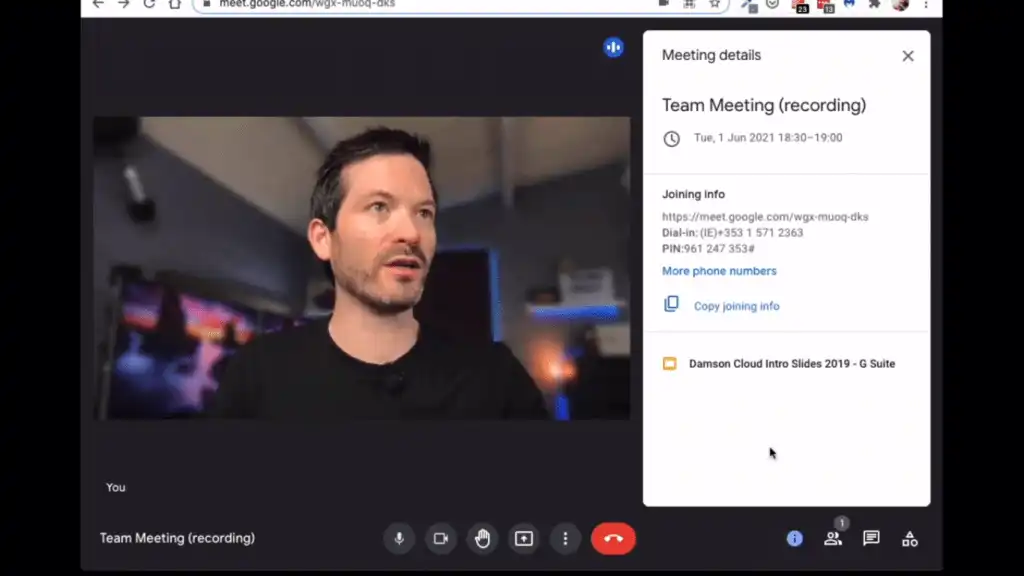Reload the page with the refresh icon

[x=149, y=4]
